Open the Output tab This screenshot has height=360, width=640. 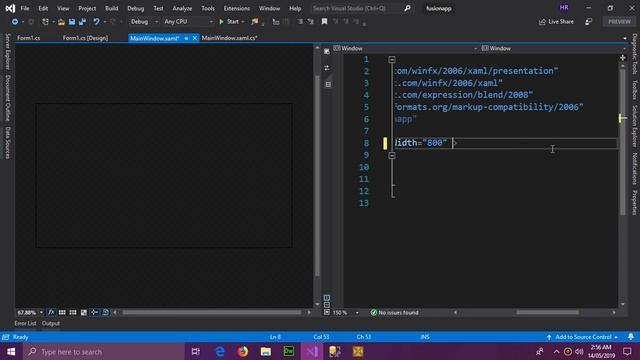[51, 324]
